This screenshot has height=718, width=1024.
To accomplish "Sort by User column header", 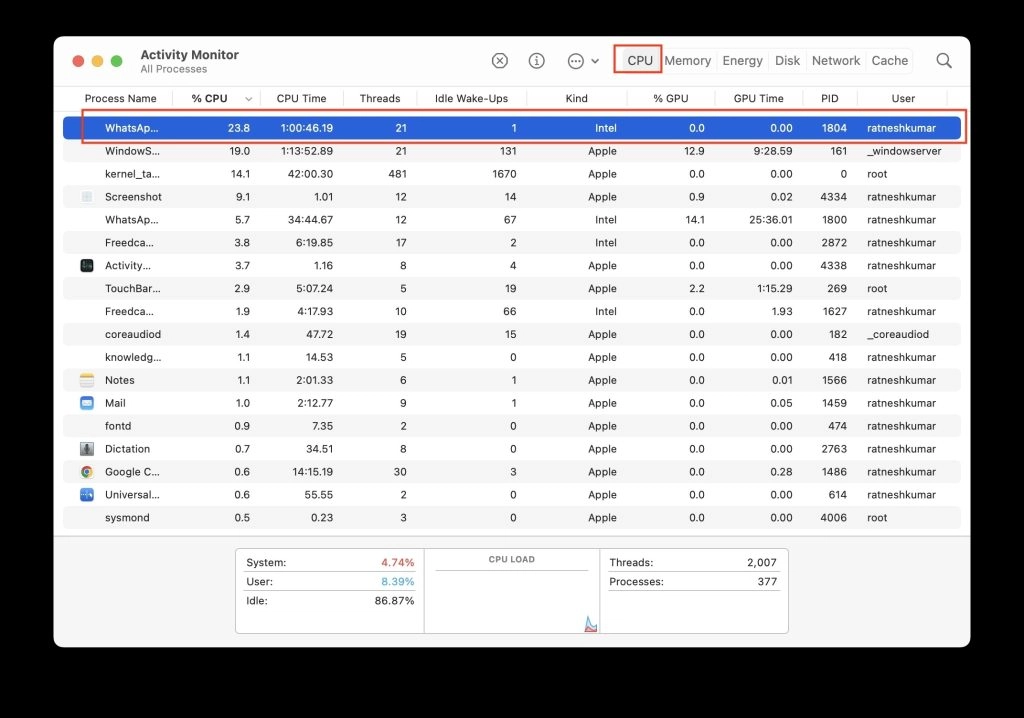I will [903, 99].
